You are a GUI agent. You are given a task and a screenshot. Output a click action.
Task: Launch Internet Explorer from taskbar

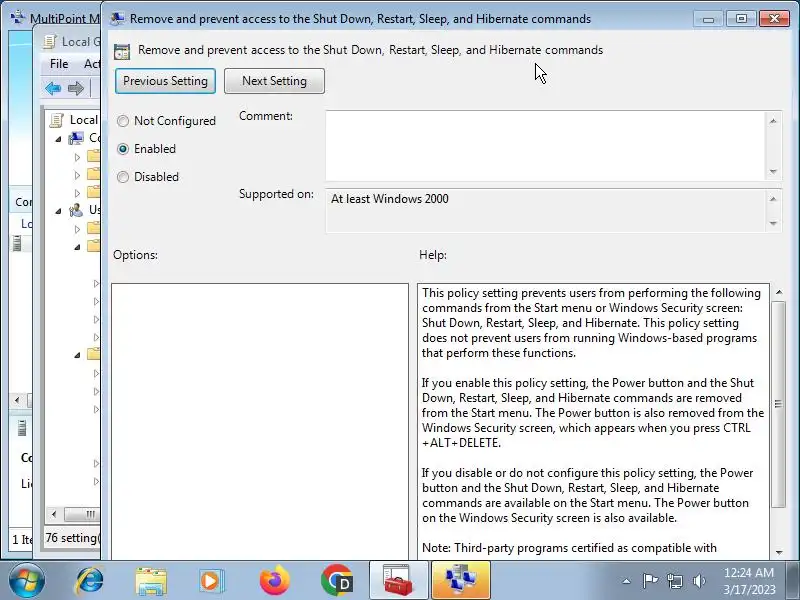[90, 581]
